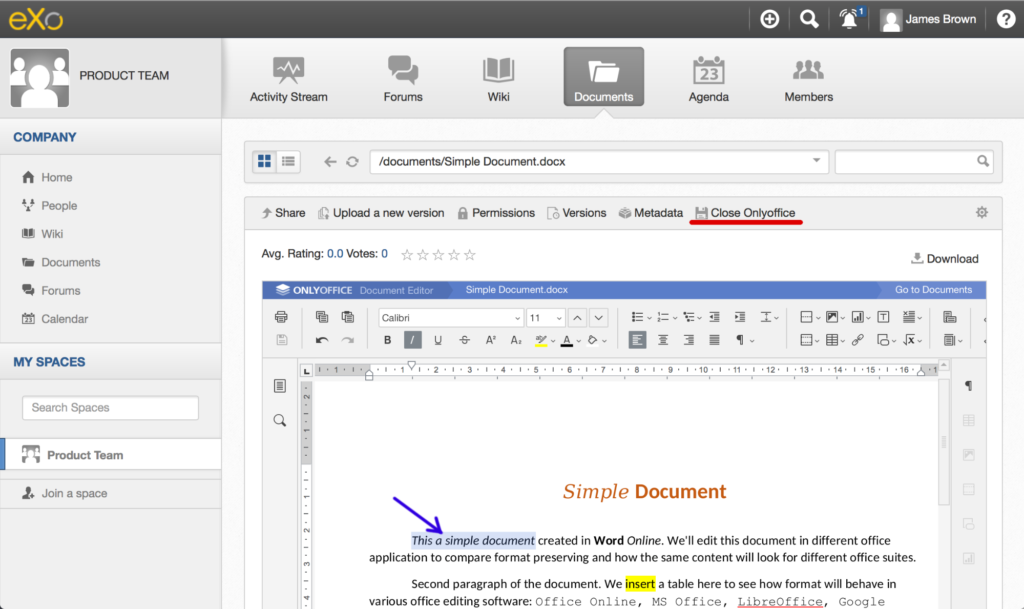Click the Paste icon in editor toolbar
This screenshot has width=1024, height=609.
point(347,317)
